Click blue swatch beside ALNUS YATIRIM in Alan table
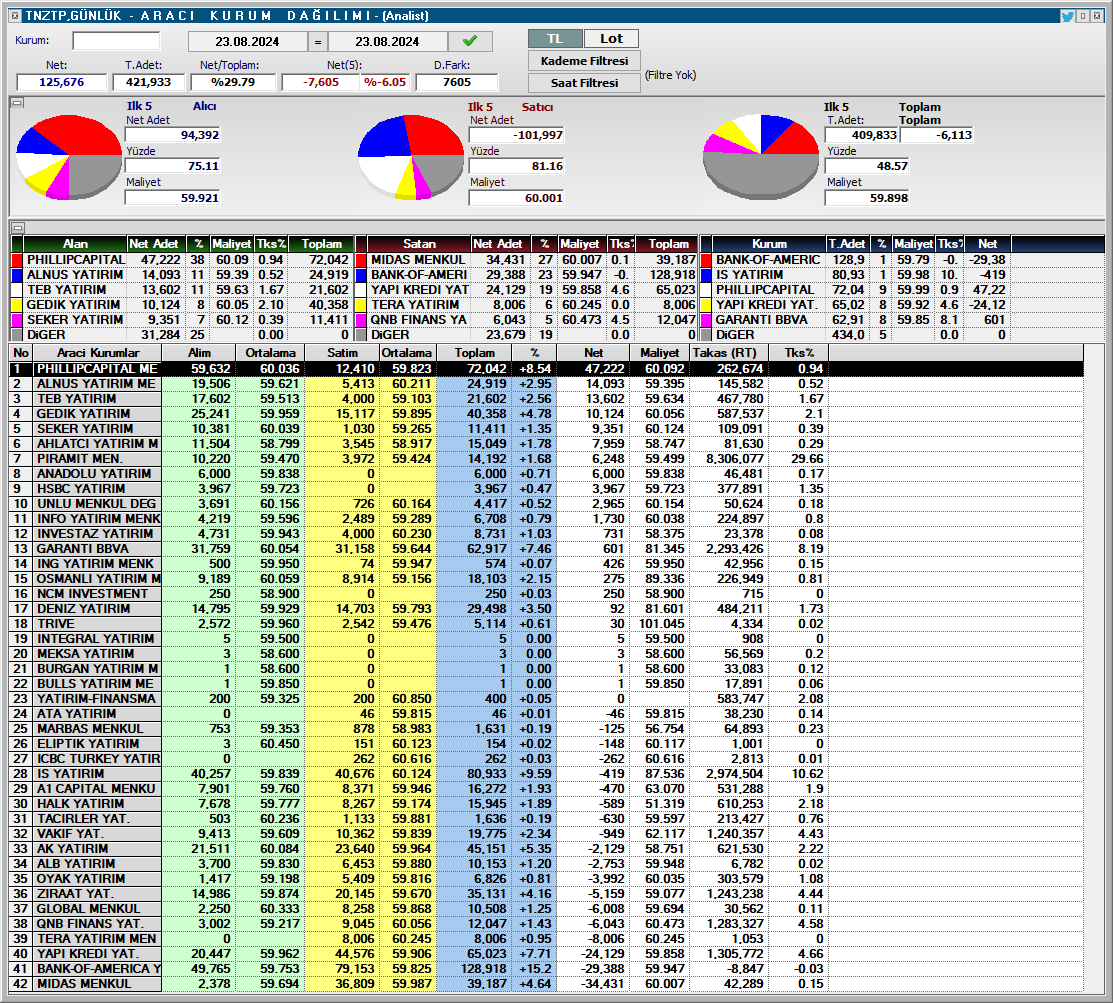Viewport: 1113px width, 1003px height. [18, 275]
